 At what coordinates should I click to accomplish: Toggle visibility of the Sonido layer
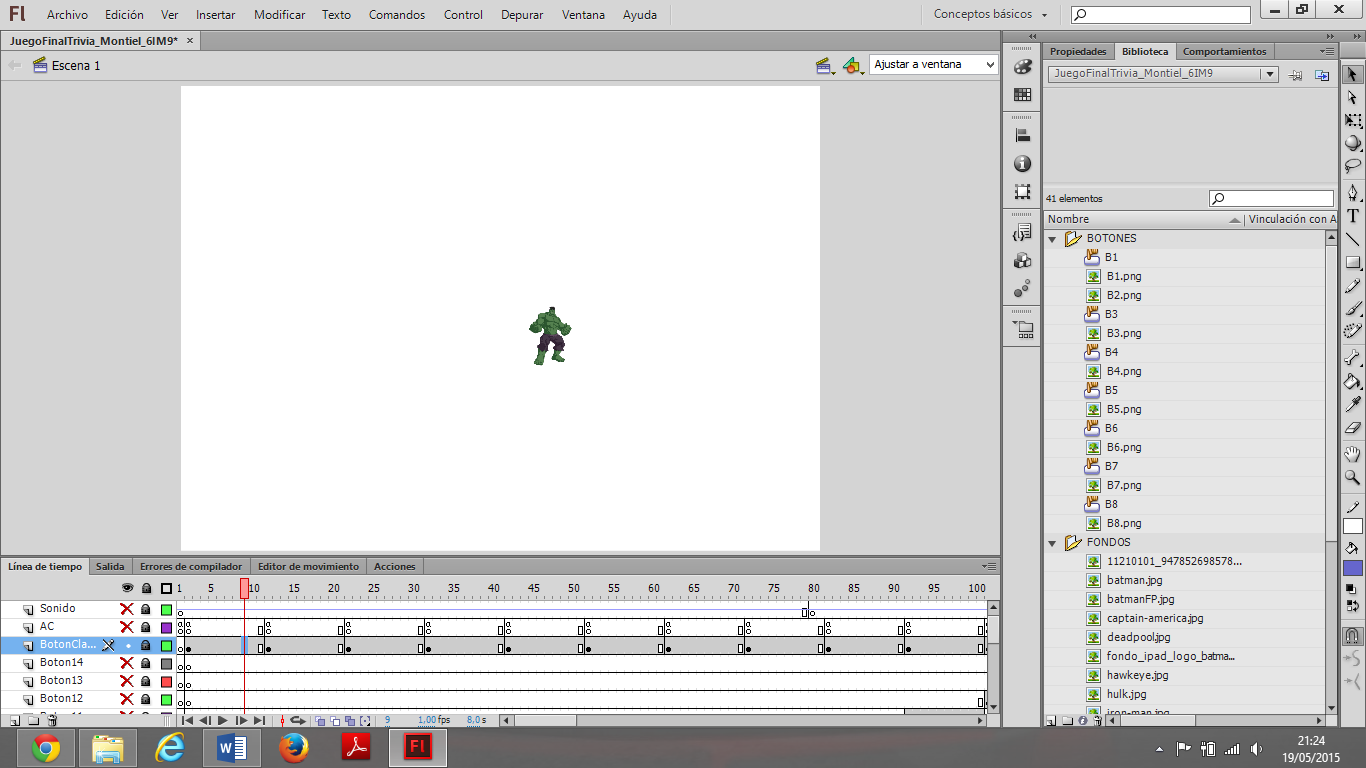pyautogui.click(x=127, y=609)
